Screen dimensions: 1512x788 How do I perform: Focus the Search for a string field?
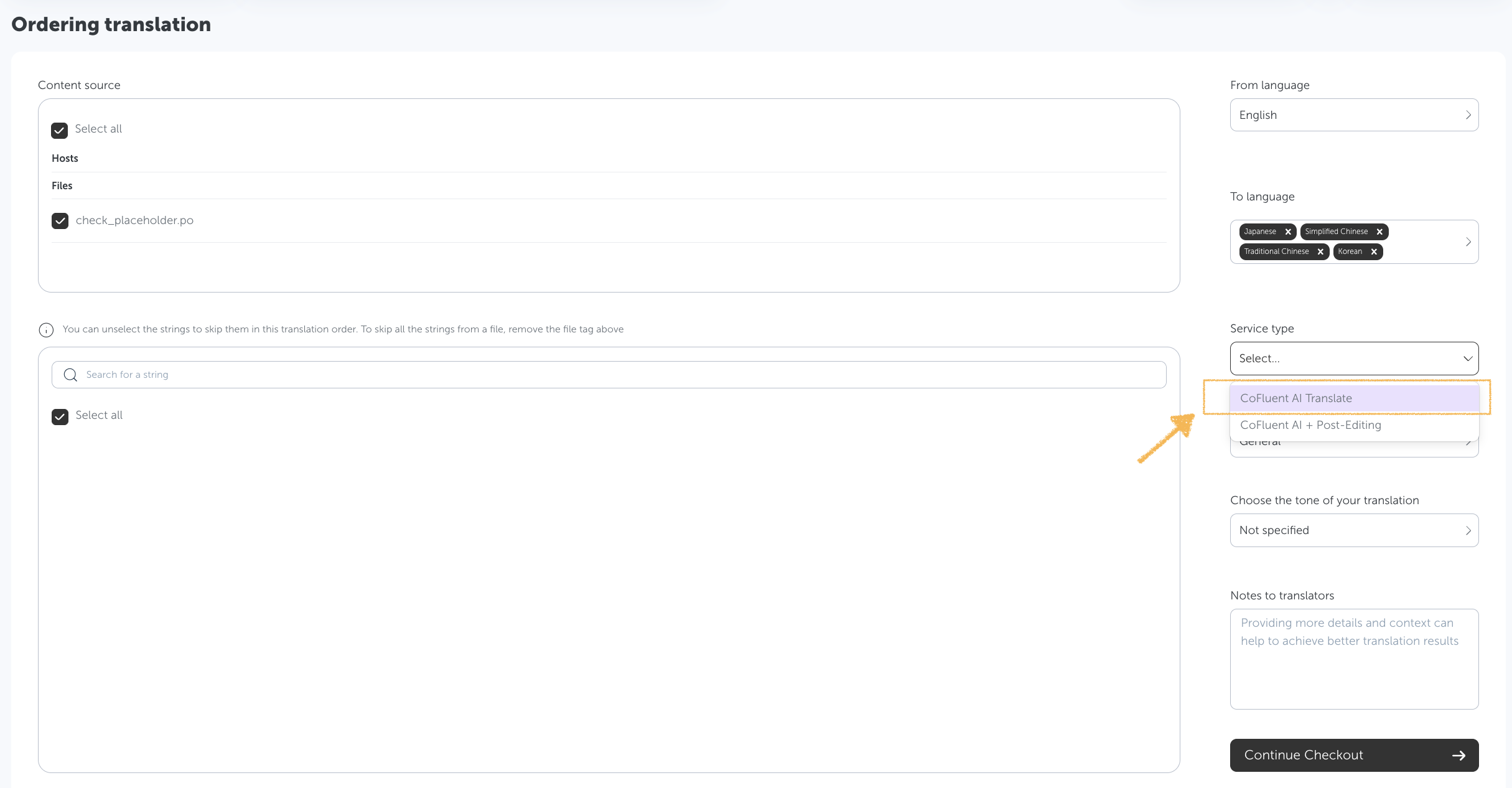click(609, 375)
